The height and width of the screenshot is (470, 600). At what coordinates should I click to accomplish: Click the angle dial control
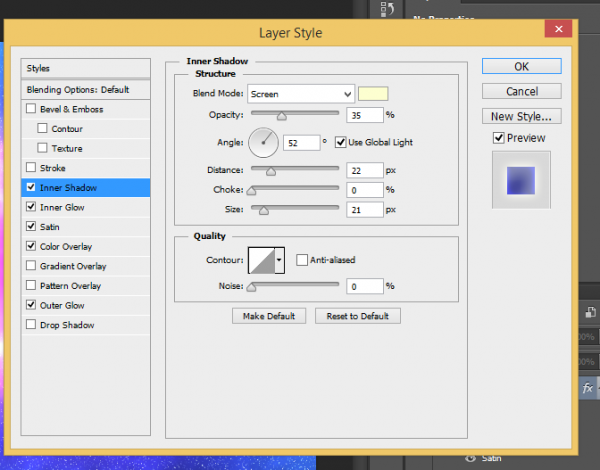point(263,142)
